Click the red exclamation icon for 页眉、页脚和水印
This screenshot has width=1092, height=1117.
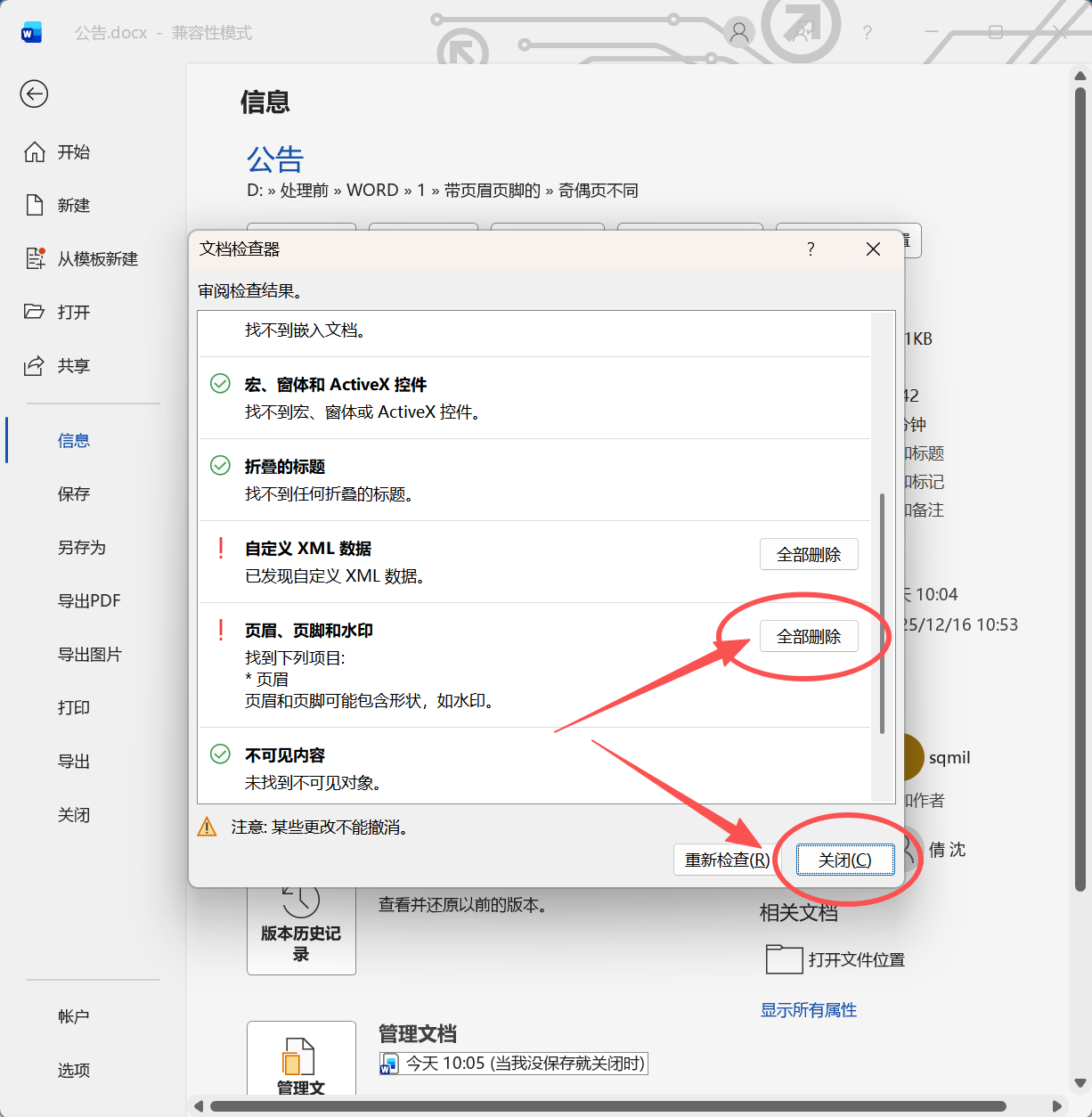click(221, 630)
